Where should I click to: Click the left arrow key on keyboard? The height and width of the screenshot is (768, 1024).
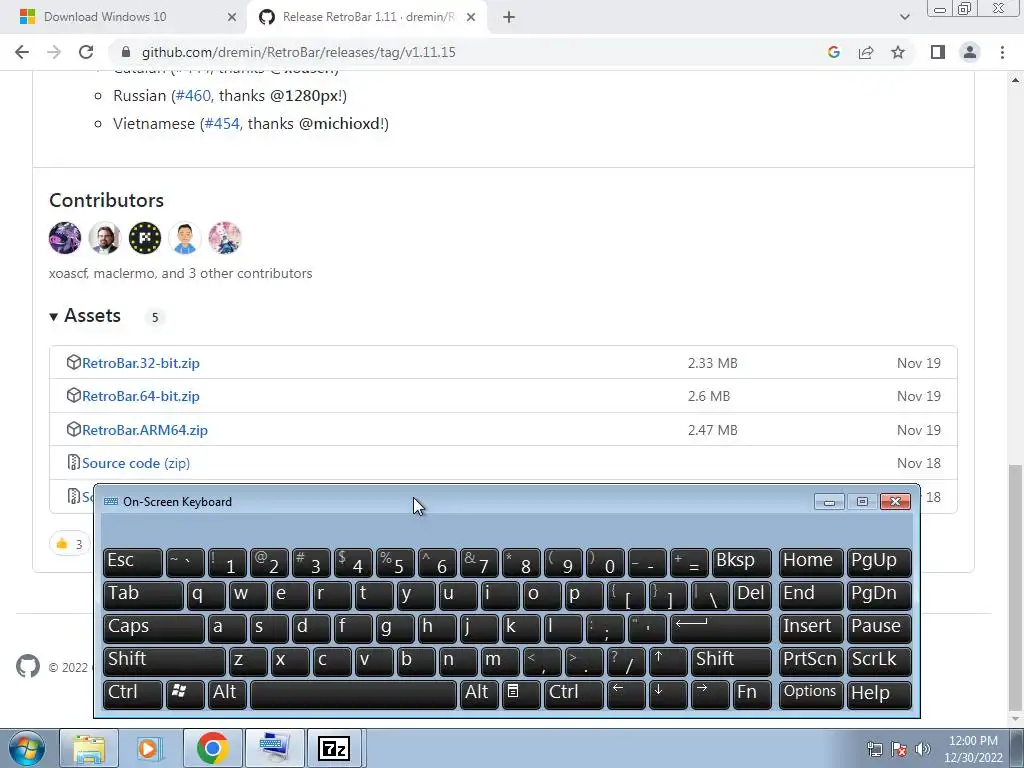626,694
